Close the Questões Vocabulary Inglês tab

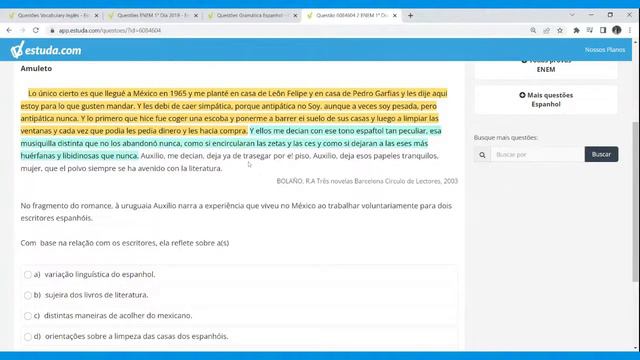coord(96,16)
